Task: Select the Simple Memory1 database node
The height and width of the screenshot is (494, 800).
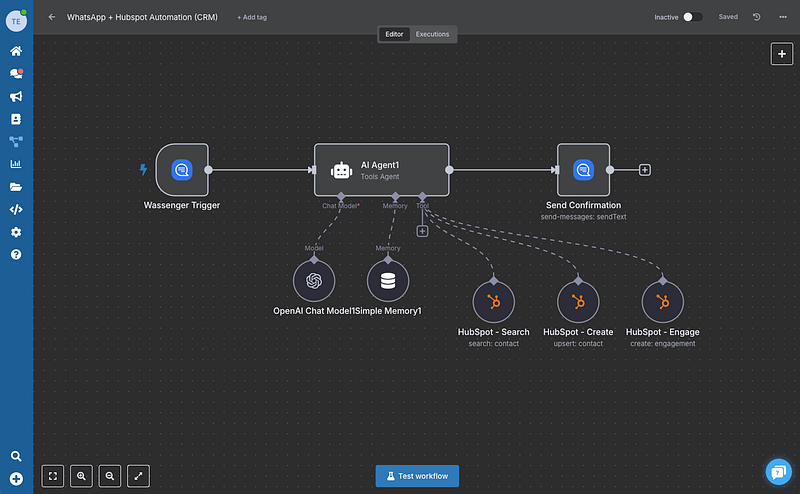Action: pyautogui.click(x=388, y=281)
